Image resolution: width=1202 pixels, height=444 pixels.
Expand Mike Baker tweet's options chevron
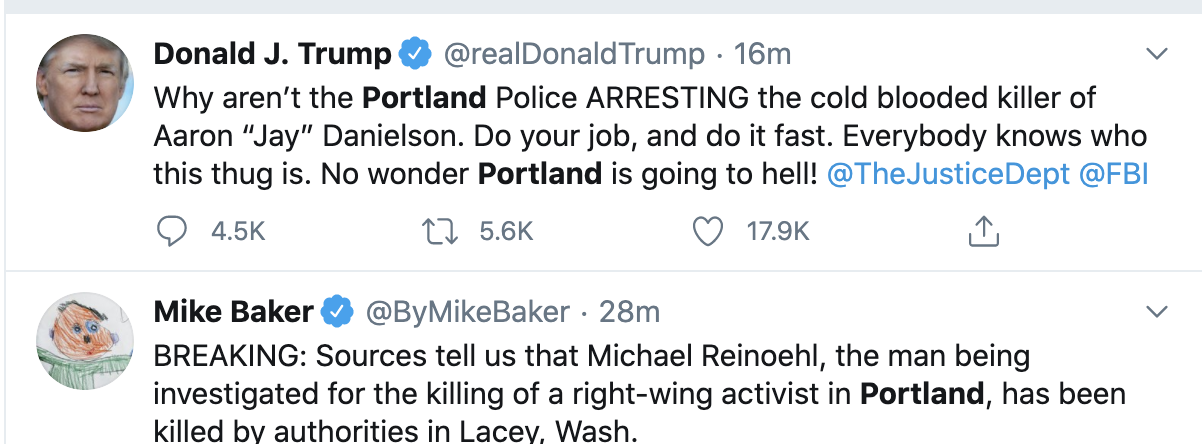click(1156, 312)
